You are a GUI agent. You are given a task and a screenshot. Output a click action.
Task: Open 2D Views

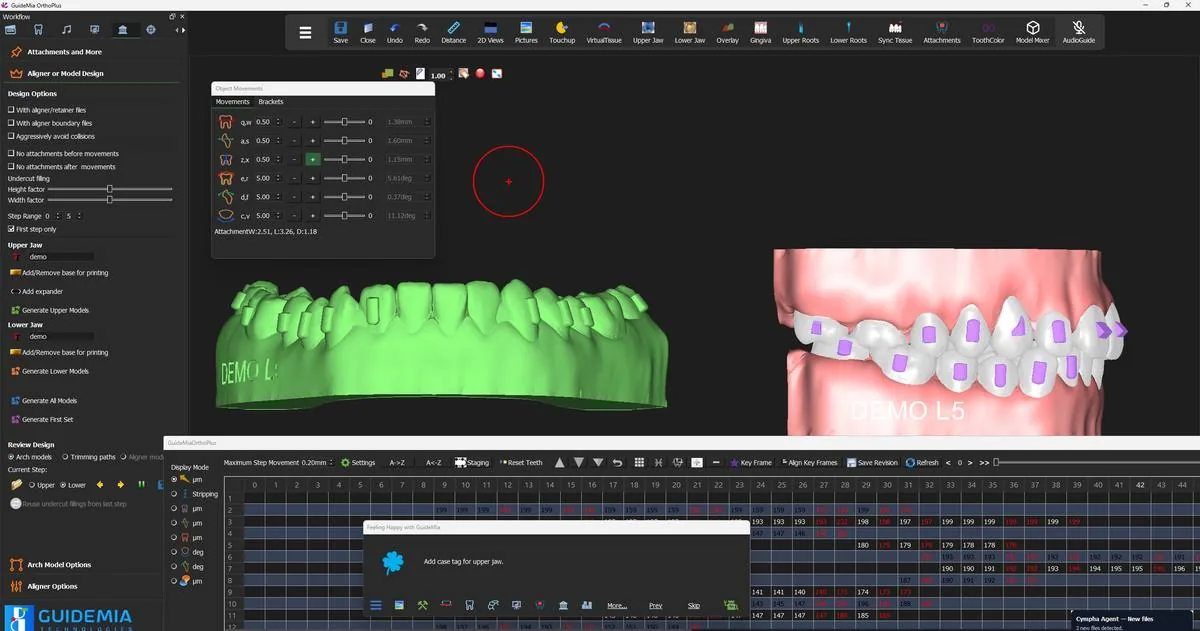(x=490, y=32)
